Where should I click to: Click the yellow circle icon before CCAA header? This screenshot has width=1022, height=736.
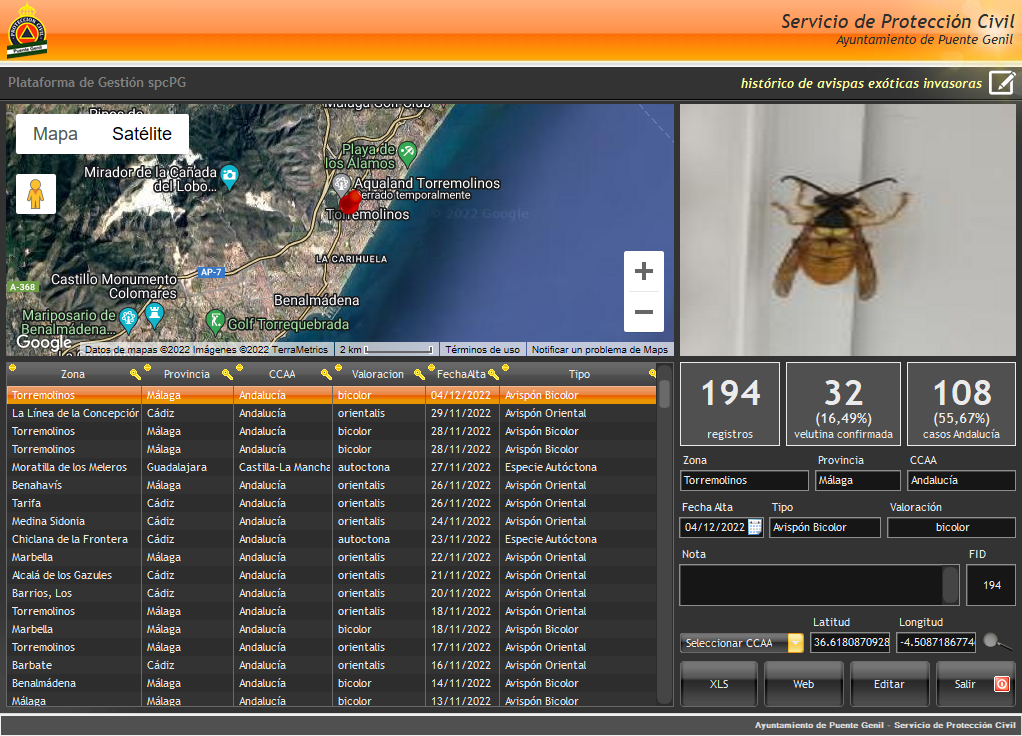pyautogui.click(x=239, y=368)
